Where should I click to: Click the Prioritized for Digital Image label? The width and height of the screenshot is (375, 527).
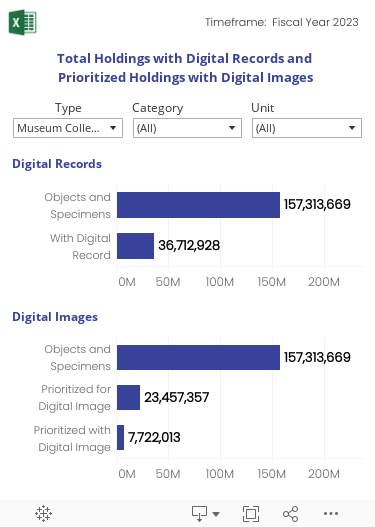pos(74,398)
